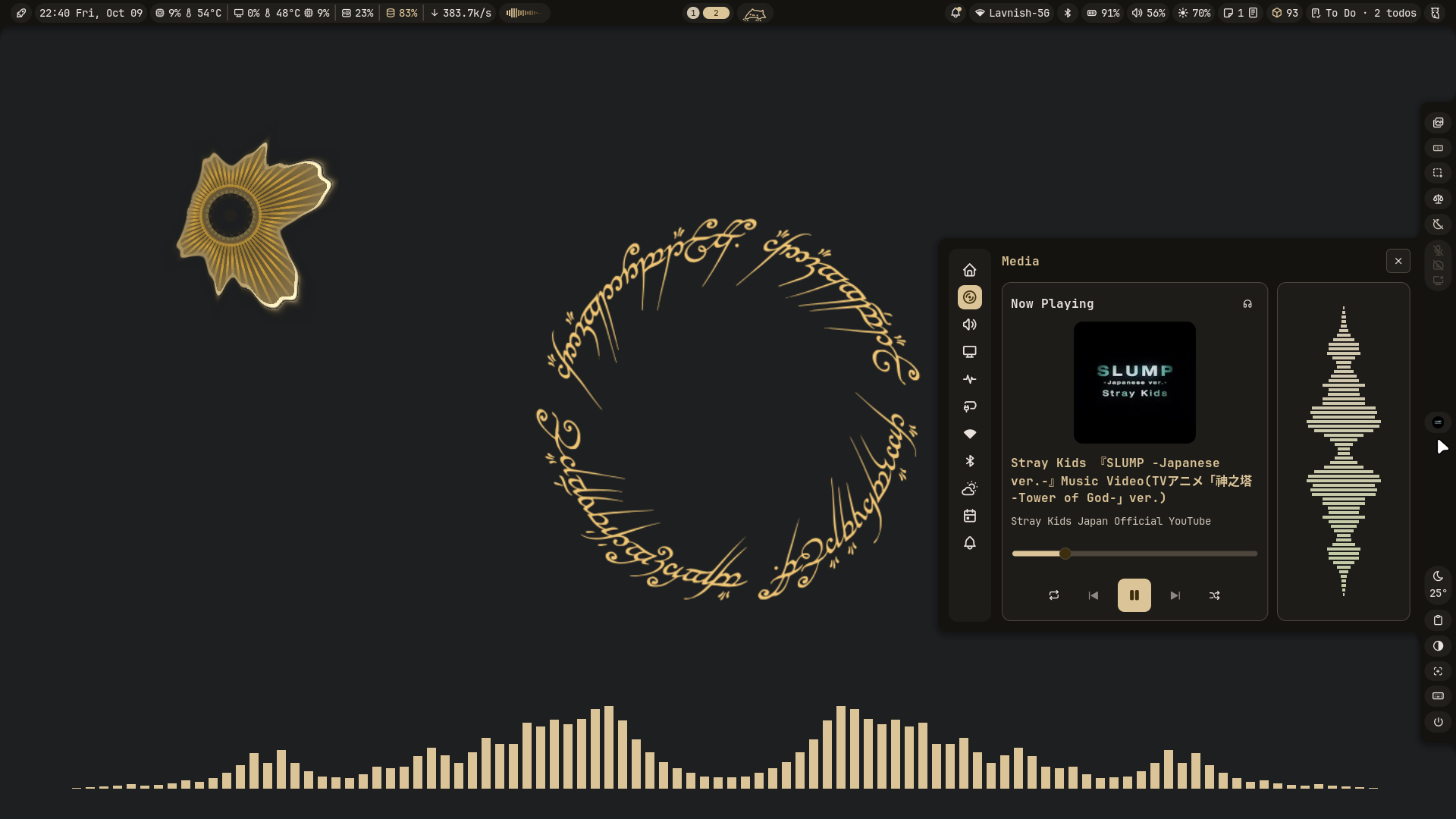
Task: Switch to workspace 1 in the top bar
Action: point(693,13)
